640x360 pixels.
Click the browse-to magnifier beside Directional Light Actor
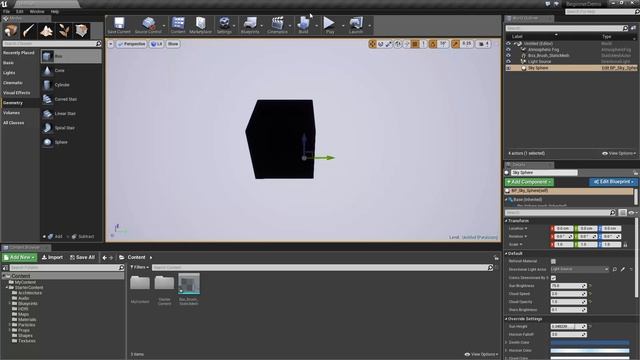pyautogui.click(x=615, y=269)
